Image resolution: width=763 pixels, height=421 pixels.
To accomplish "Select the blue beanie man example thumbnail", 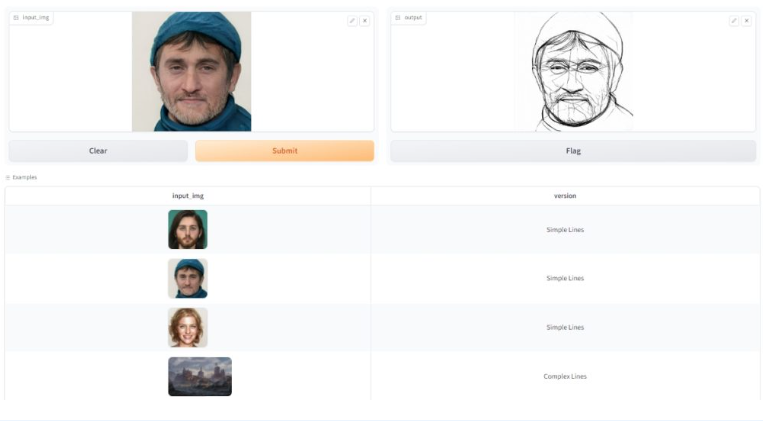I will click(187, 278).
